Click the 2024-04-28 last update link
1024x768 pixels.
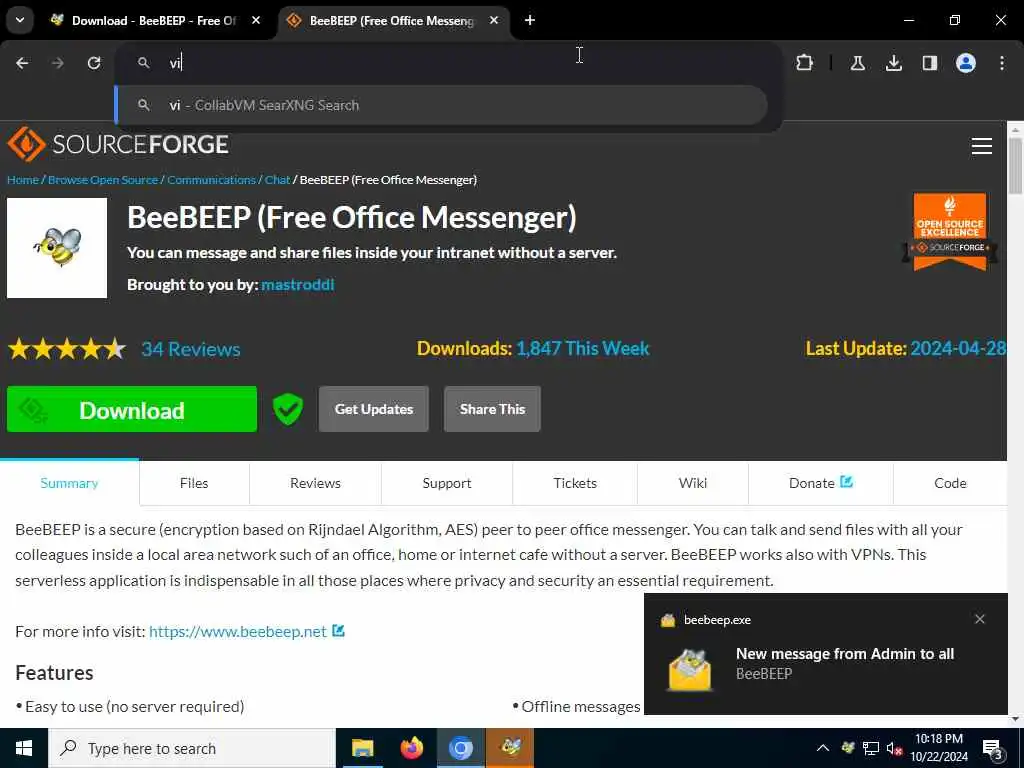click(x=957, y=348)
